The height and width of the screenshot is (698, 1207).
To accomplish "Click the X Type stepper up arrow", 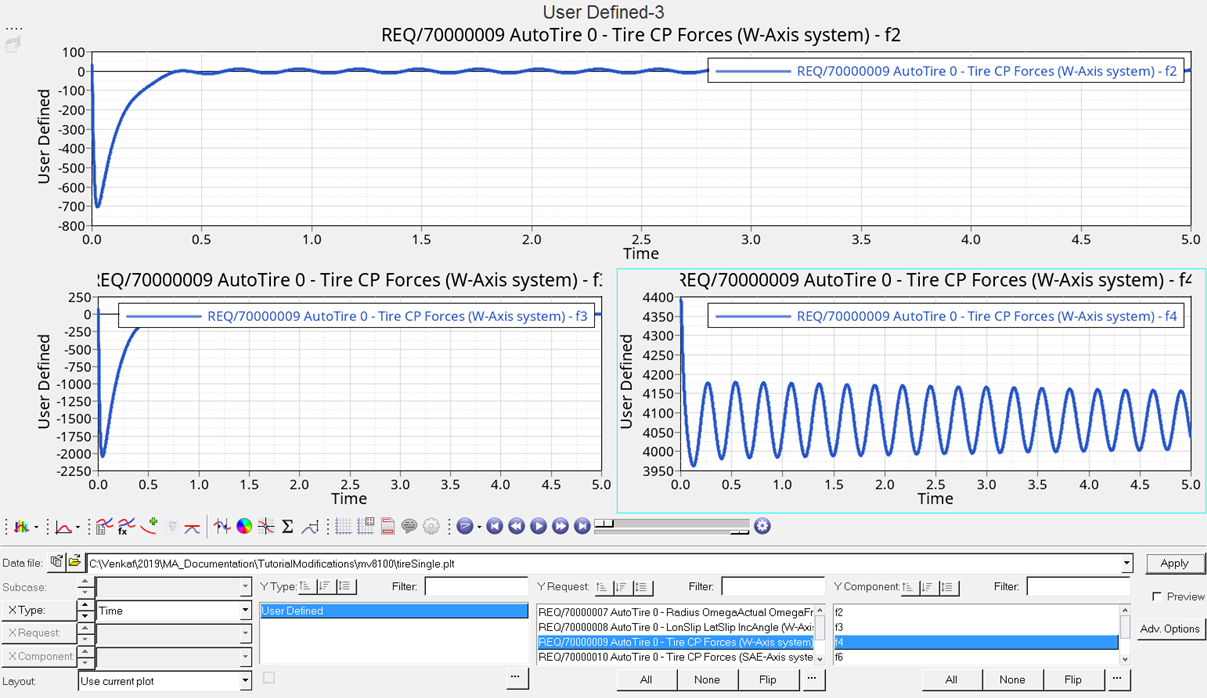I will [x=85, y=605].
